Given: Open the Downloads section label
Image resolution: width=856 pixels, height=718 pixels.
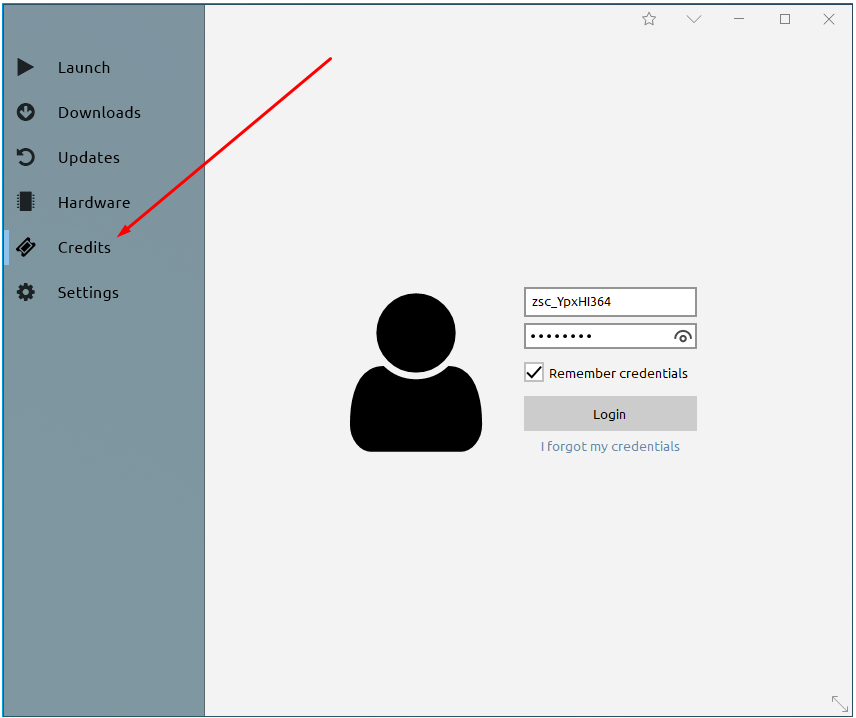Looking at the screenshot, I should (99, 112).
